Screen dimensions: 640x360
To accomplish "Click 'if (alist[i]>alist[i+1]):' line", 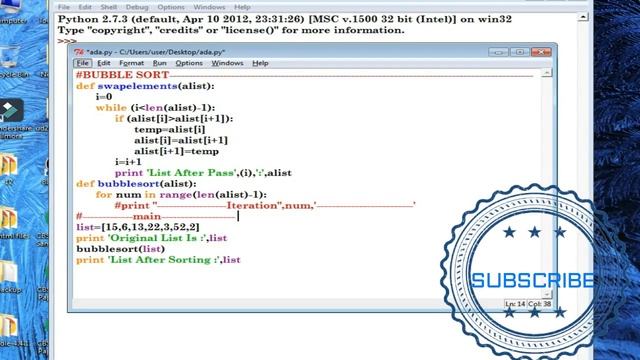I will tap(174, 119).
